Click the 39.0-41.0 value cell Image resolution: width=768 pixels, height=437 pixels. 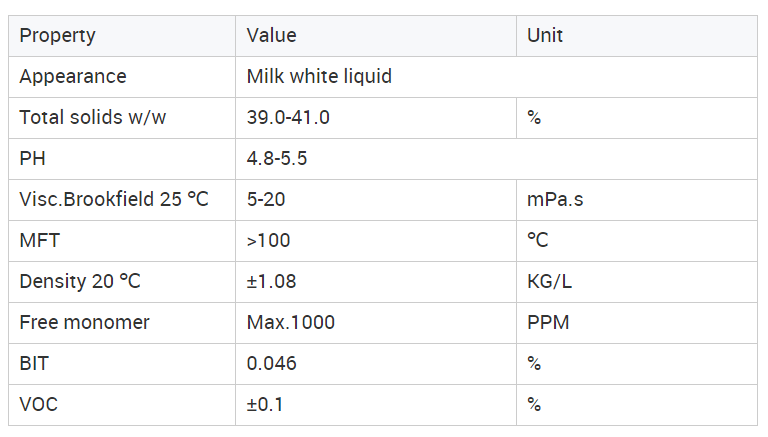click(376, 118)
